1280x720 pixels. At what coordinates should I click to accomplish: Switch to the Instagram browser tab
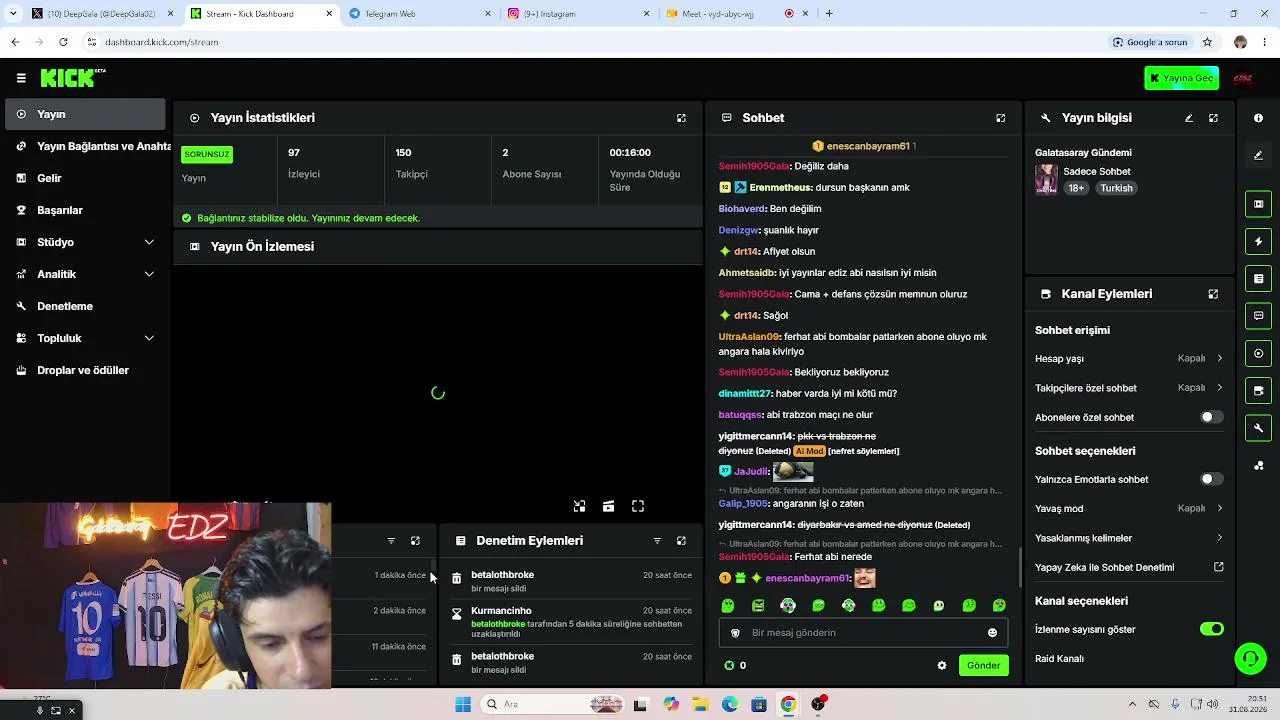pyautogui.click(x=577, y=14)
